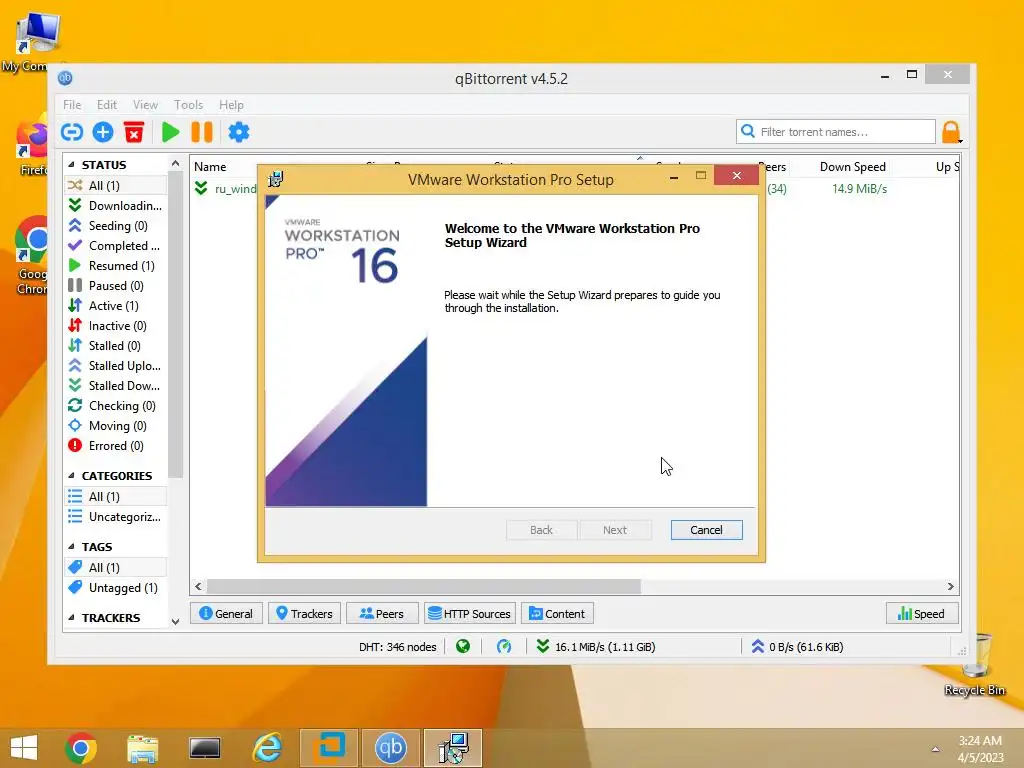Open the File menu
Screen dimensions: 1024x768
(72, 104)
